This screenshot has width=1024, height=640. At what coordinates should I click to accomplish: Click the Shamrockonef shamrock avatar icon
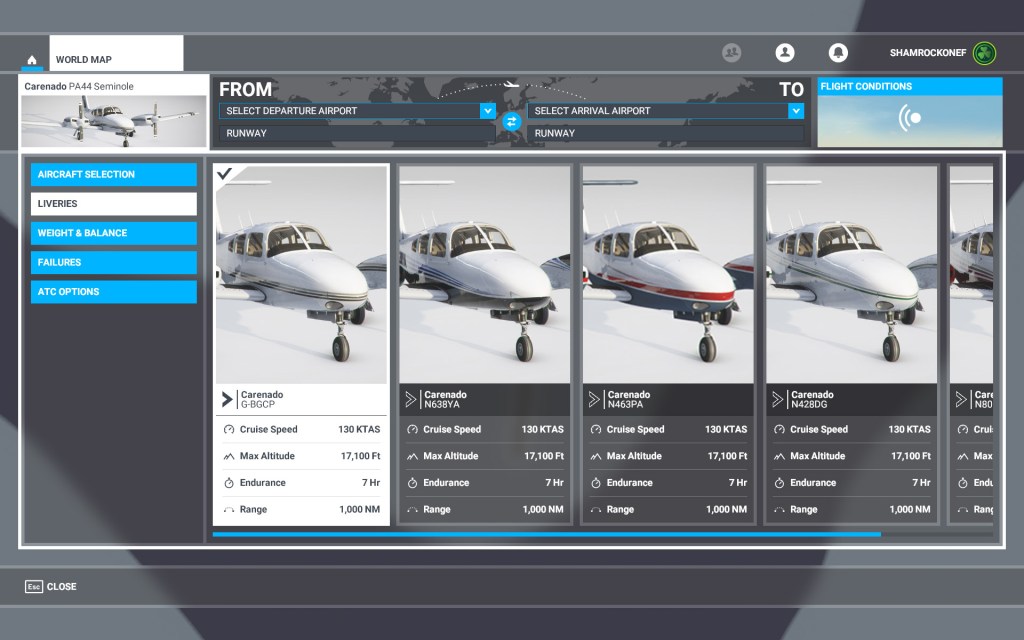click(984, 53)
